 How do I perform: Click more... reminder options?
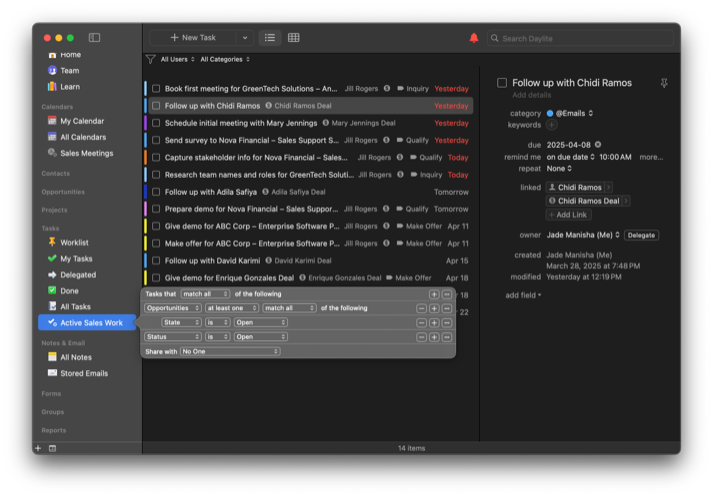coord(651,157)
